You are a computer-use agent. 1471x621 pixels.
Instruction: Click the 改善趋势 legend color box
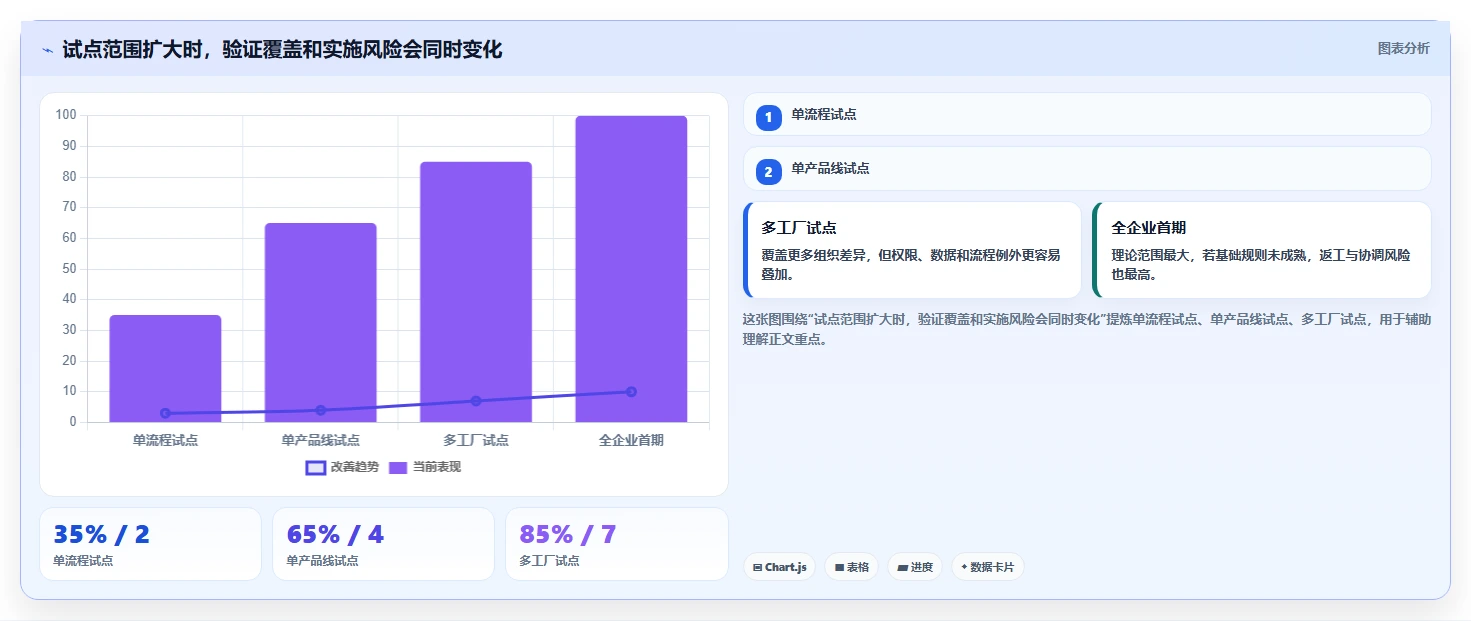click(316, 467)
